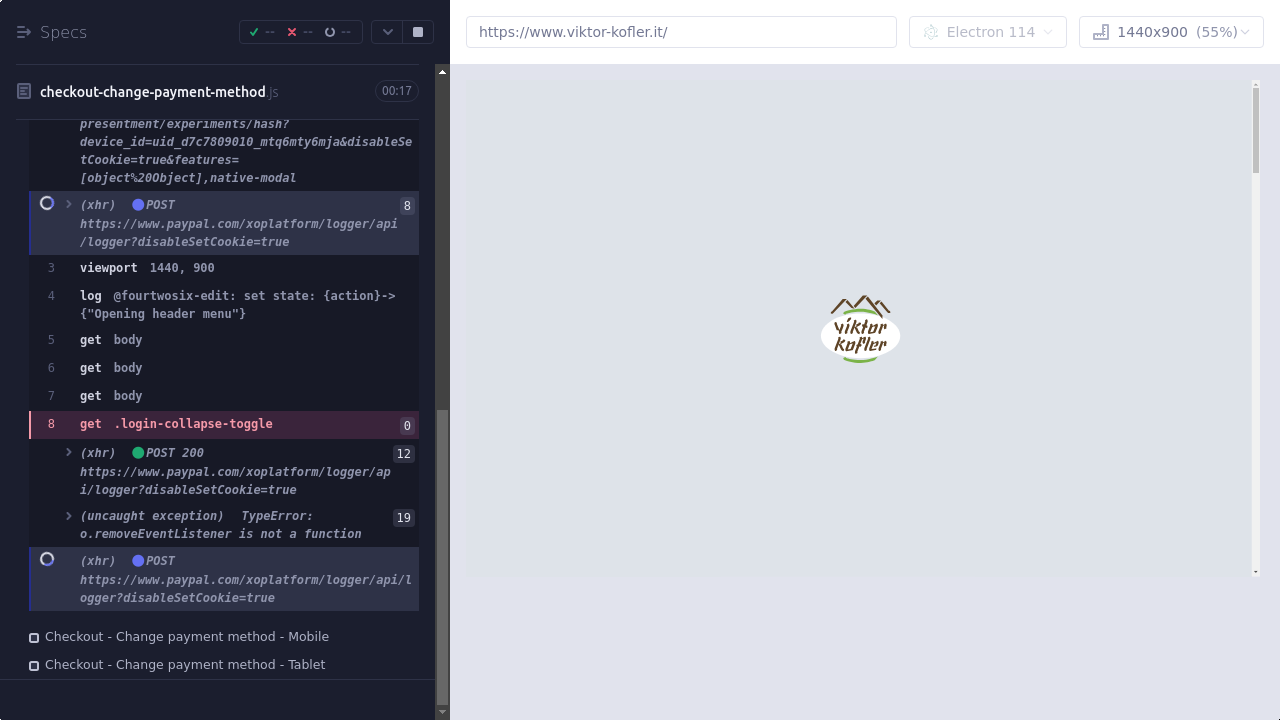This screenshot has height=720, width=1280.
Task: Click the failed tests X counter
Action: 300,32
